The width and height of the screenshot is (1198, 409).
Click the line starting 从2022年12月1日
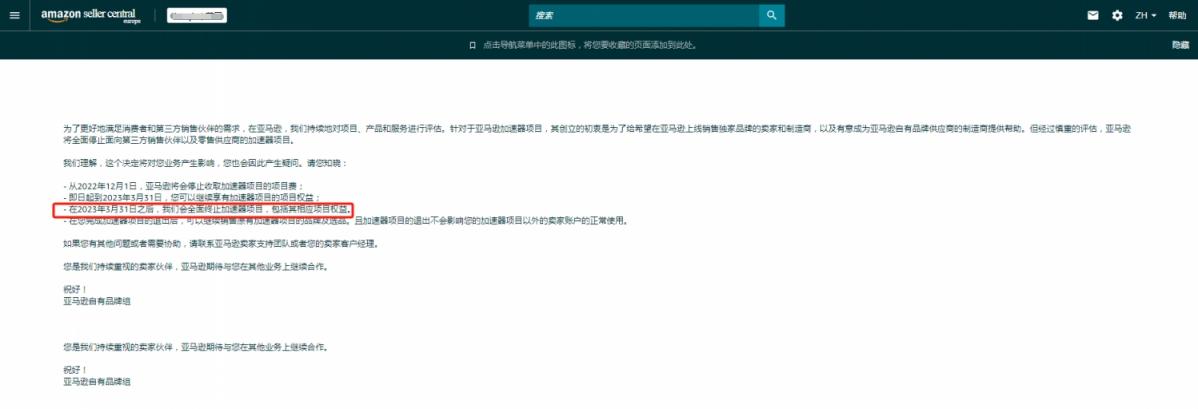(x=183, y=186)
